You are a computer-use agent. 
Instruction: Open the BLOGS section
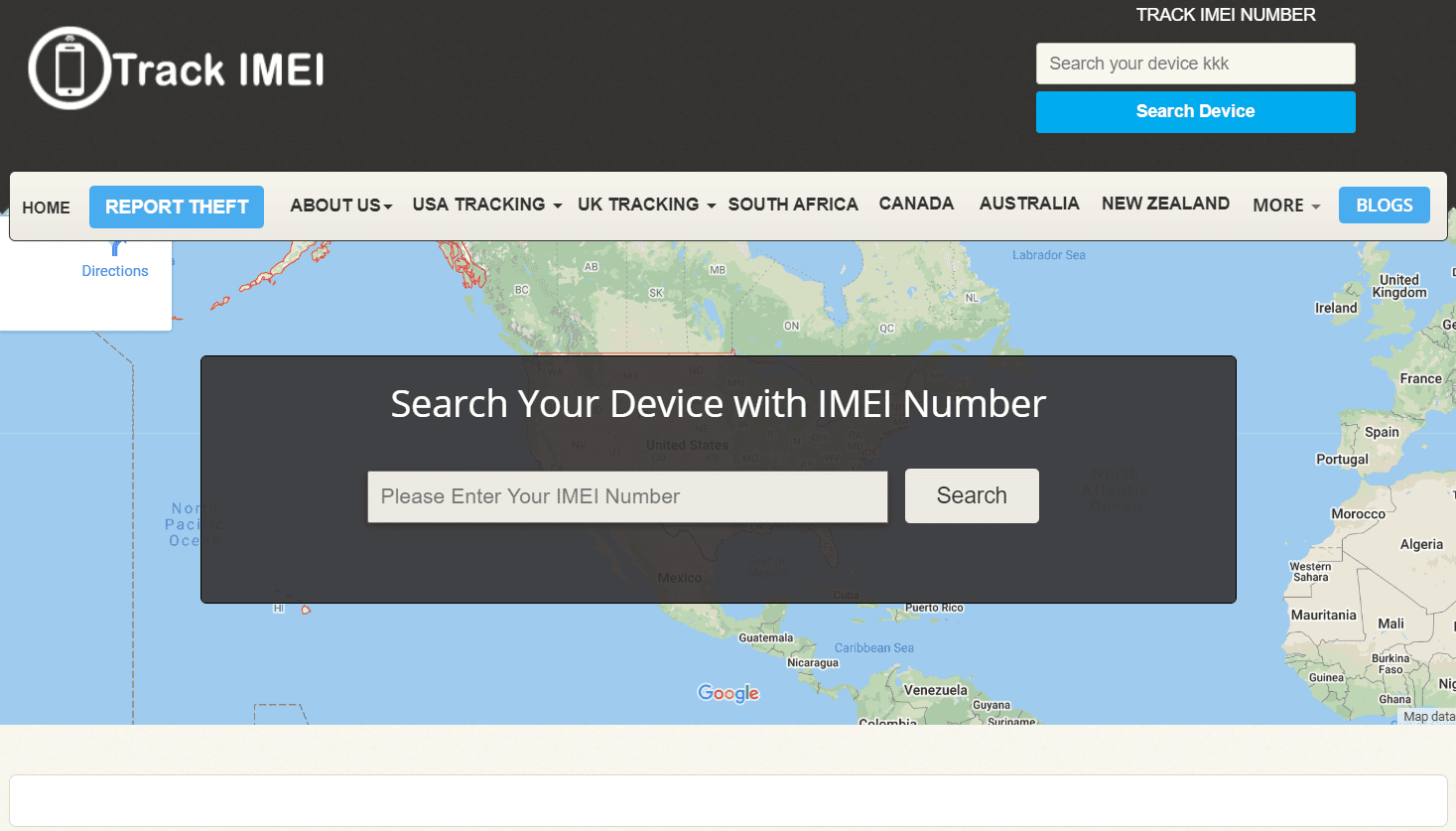point(1384,205)
